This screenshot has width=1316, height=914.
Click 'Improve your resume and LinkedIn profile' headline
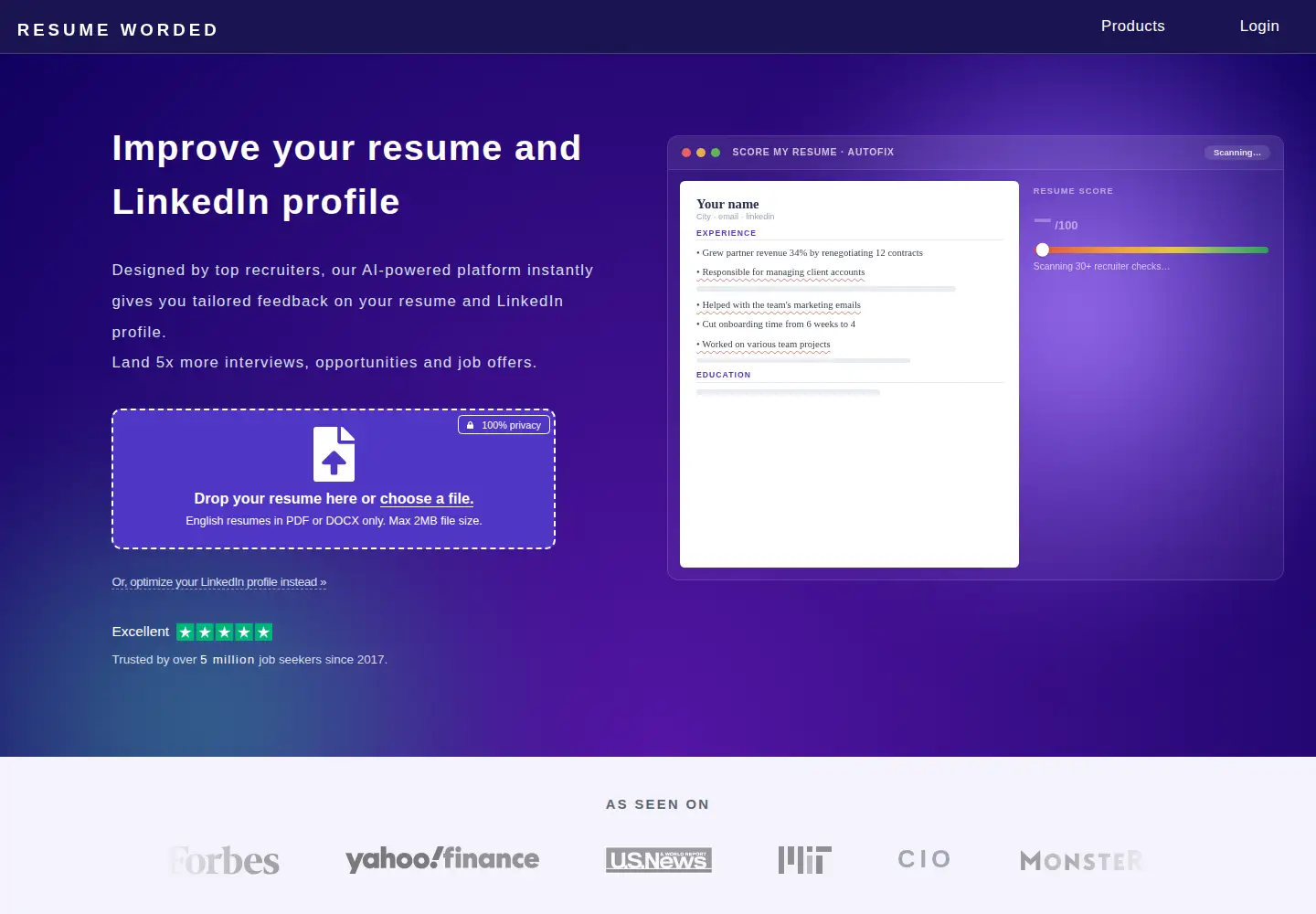346,175
